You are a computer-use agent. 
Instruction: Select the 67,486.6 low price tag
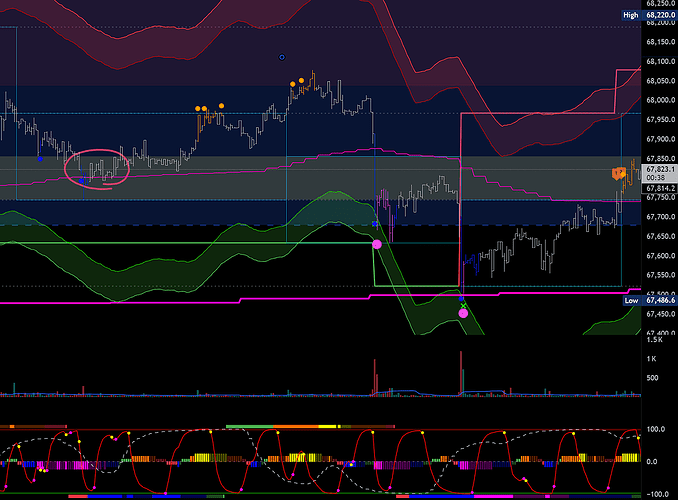pyautogui.click(x=659, y=300)
